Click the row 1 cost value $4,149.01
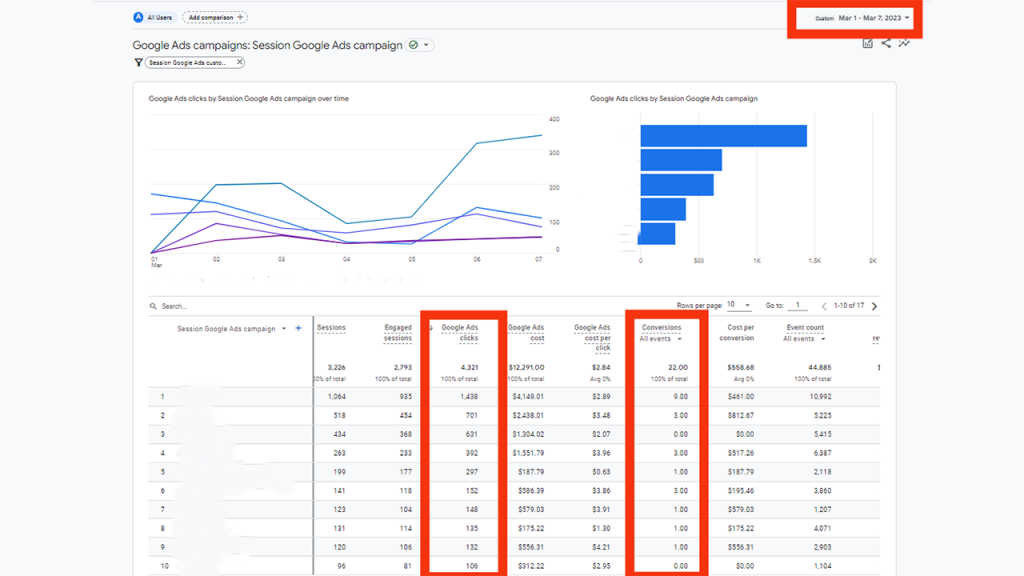The width and height of the screenshot is (1024, 576). pyautogui.click(x=528, y=397)
